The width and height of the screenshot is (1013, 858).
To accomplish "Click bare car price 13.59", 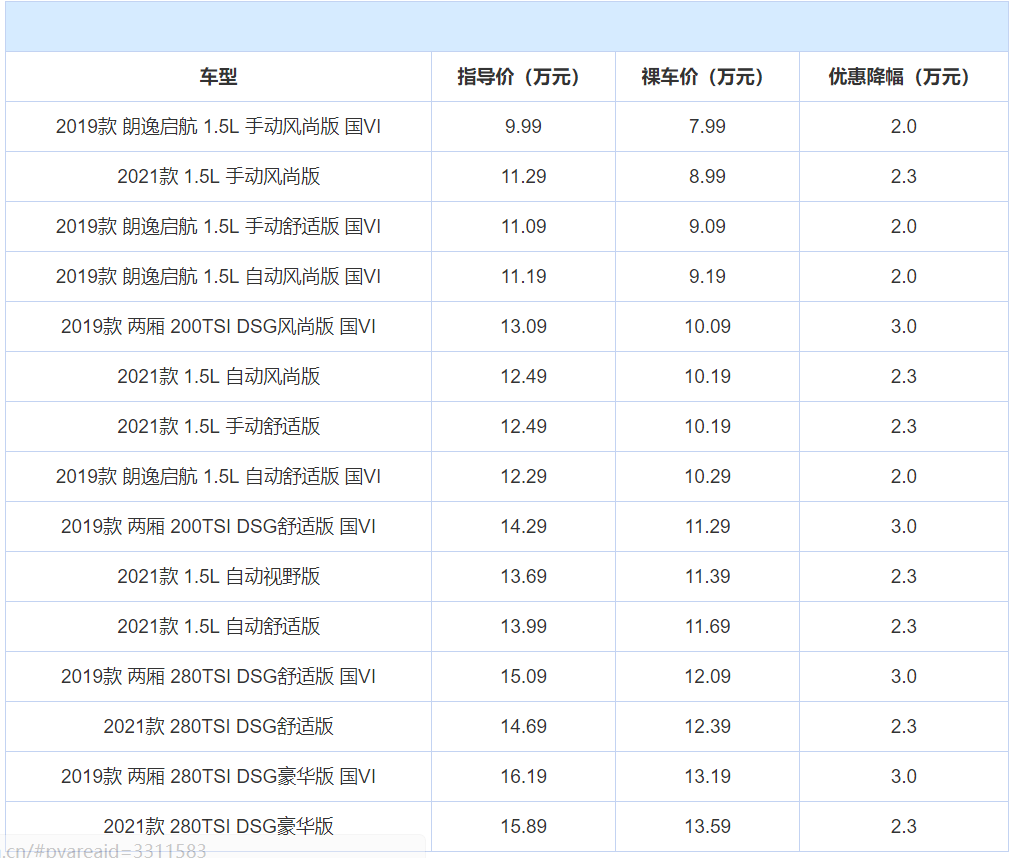I will point(707,826).
